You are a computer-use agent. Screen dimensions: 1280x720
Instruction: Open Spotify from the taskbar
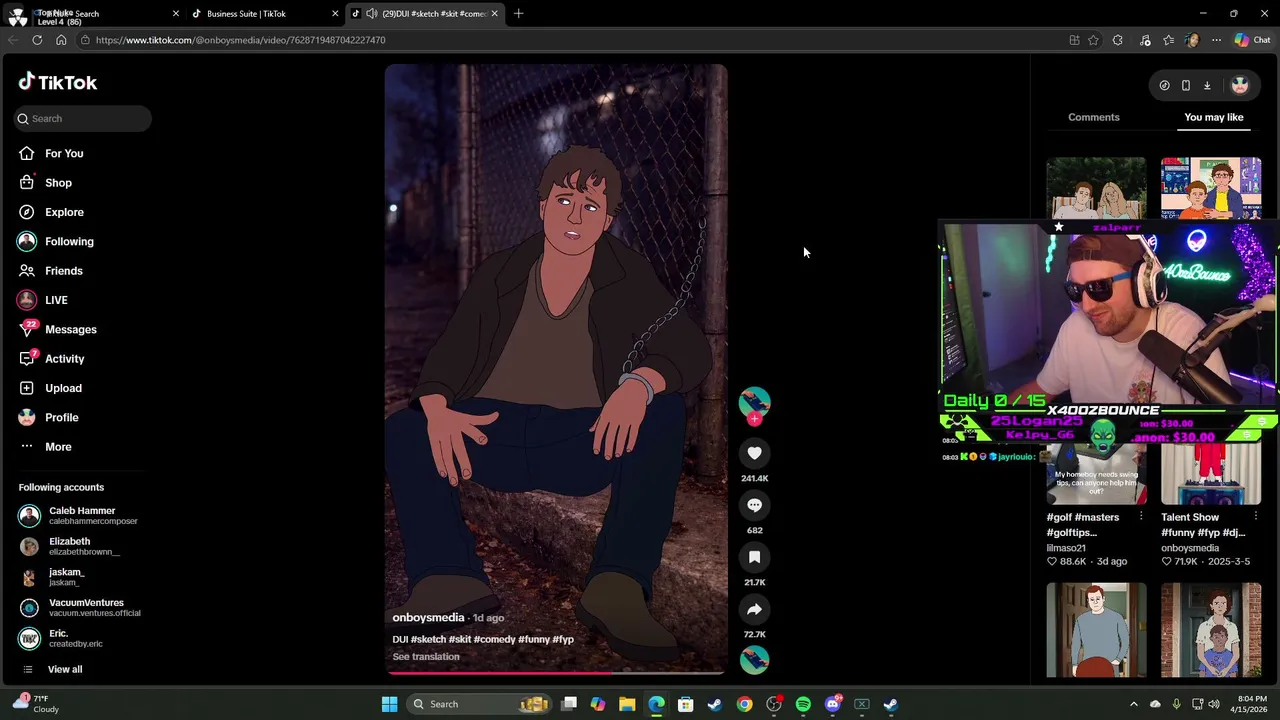(x=803, y=704)
